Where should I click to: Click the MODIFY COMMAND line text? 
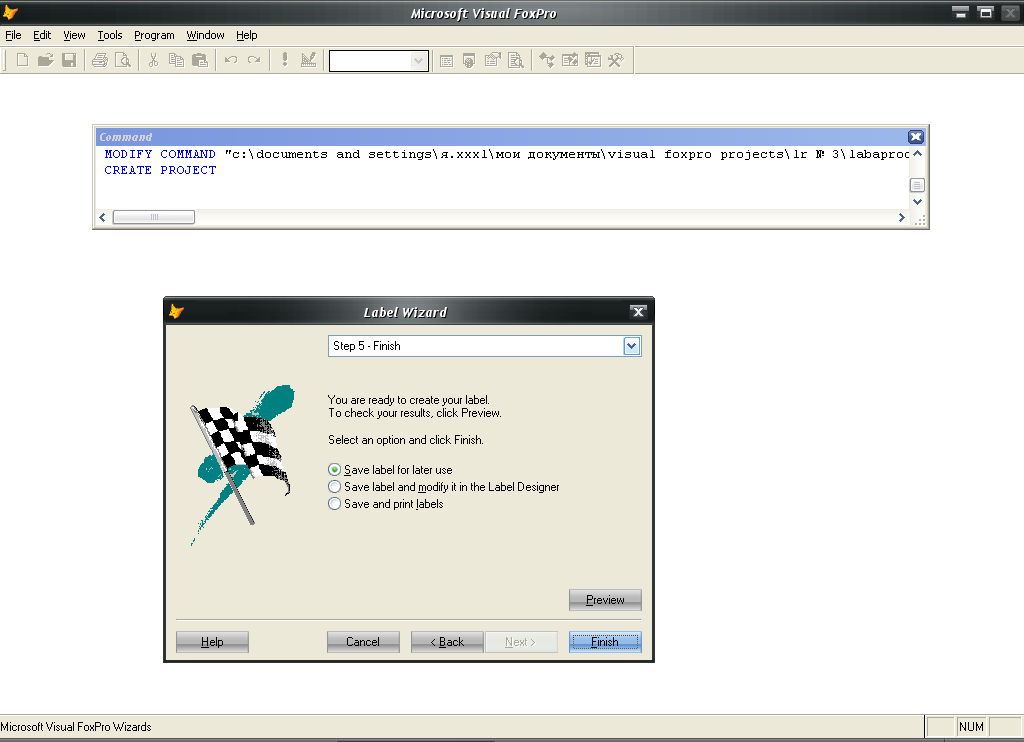coord(506,154)
